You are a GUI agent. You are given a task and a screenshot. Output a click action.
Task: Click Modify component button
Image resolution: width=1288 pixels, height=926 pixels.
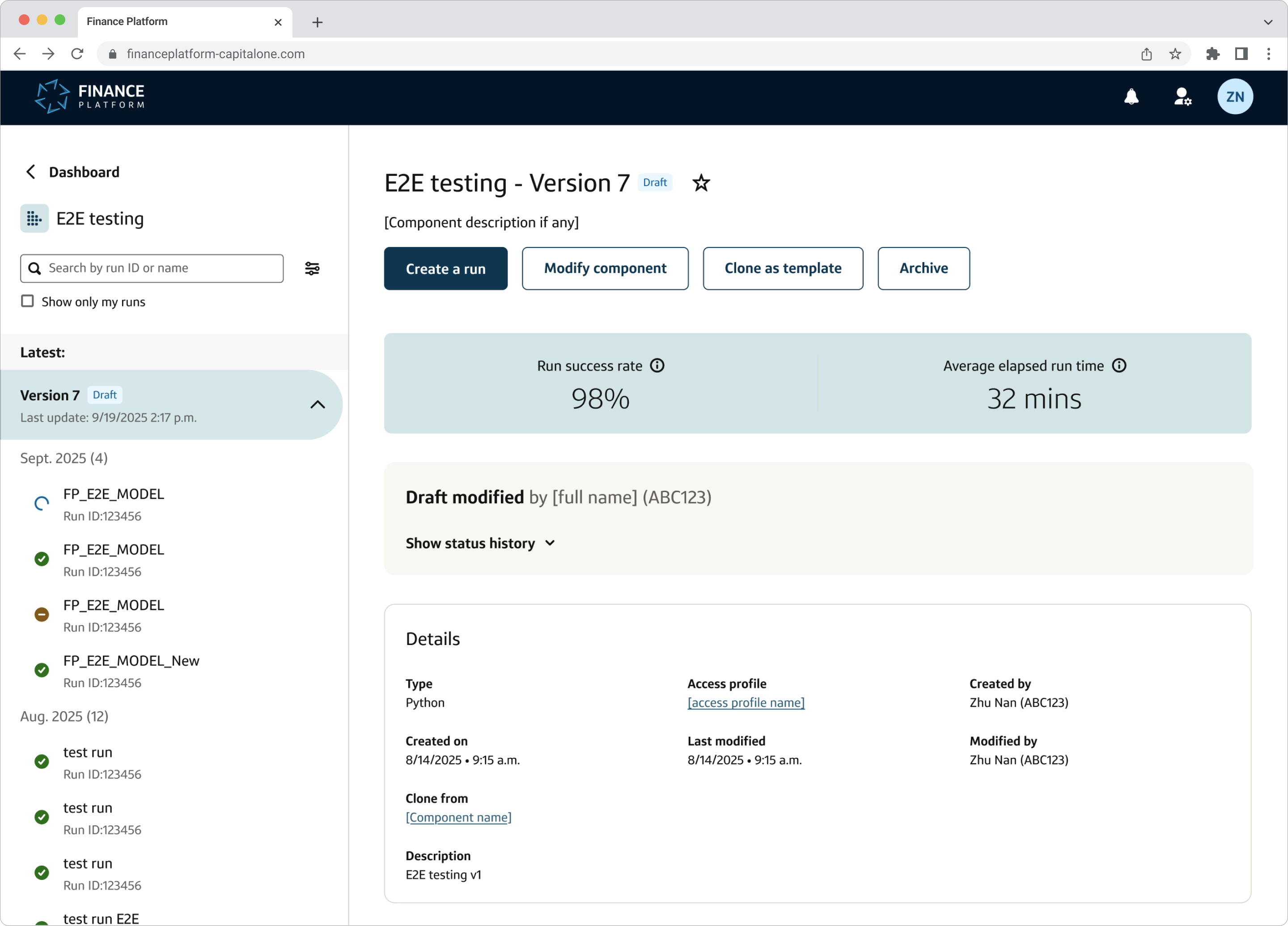605,269
